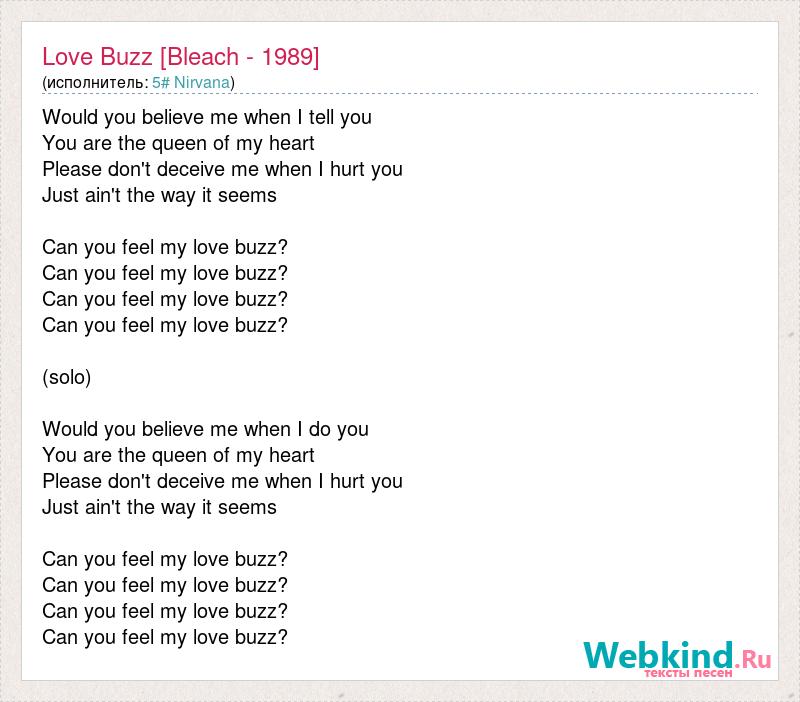Screen dimensions: 800x702
Task: Click the word 'Nirvana' in the artist link
Action: pos(202,83)
